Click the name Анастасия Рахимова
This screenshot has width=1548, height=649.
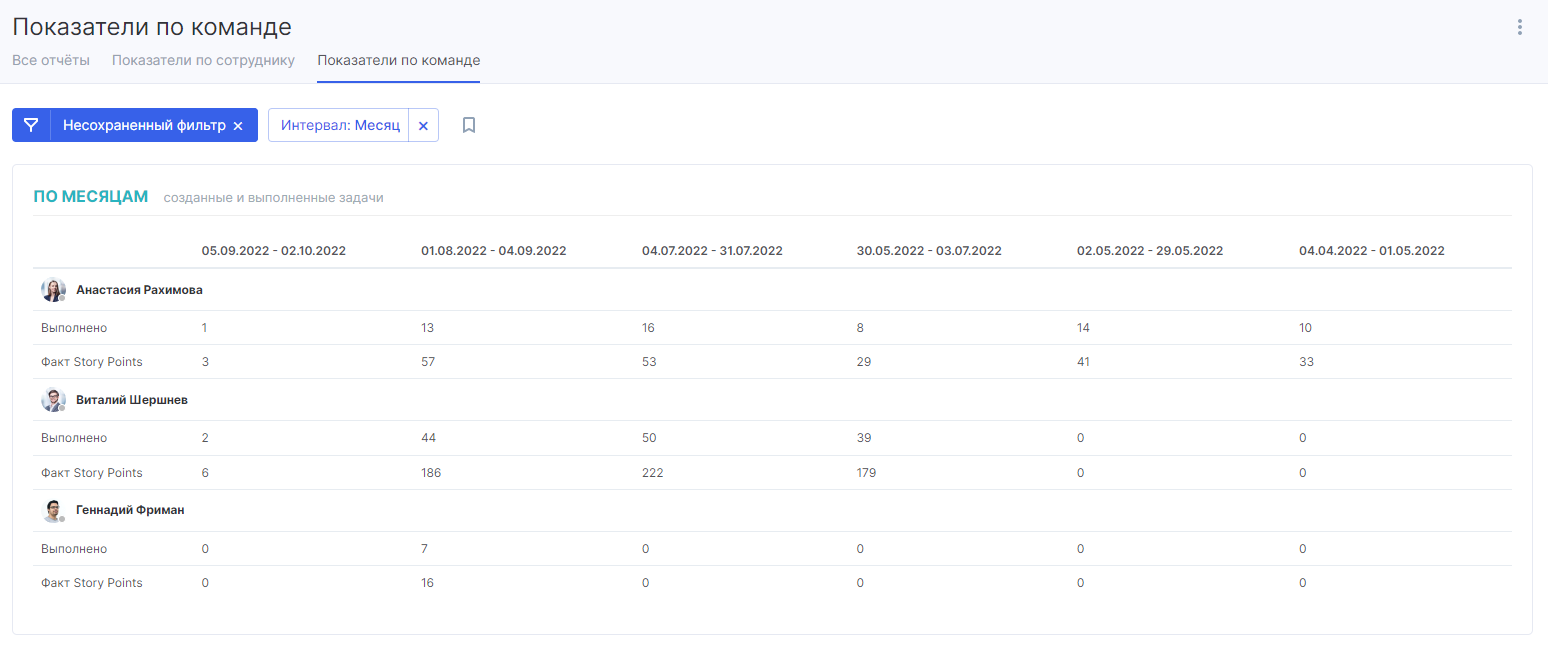139,290
